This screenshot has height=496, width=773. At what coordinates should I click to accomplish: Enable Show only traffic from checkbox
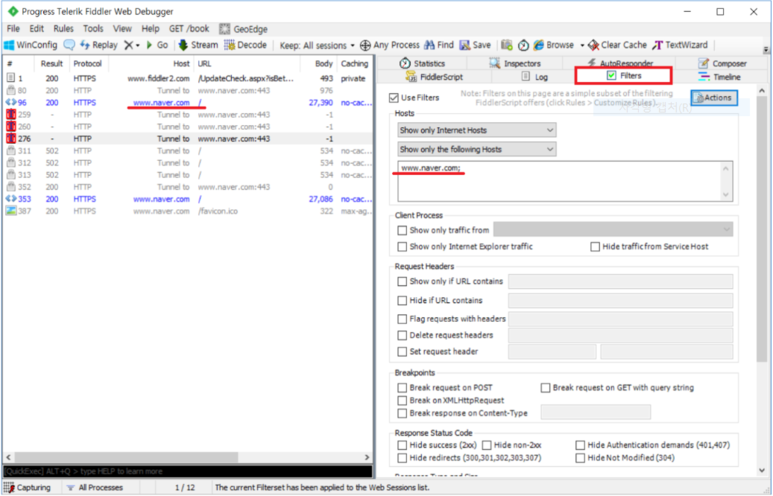click(402, 230)
